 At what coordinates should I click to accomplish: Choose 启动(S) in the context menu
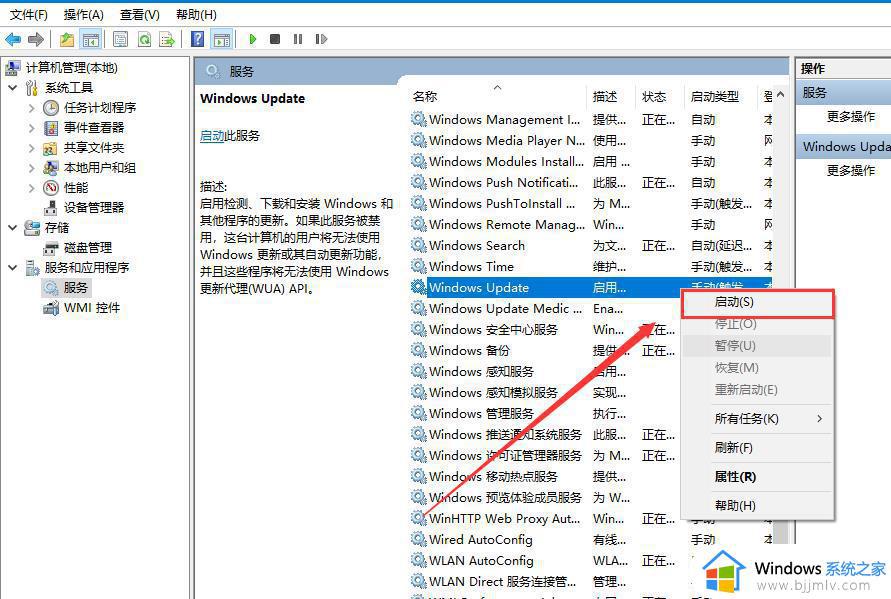[757, 302]
